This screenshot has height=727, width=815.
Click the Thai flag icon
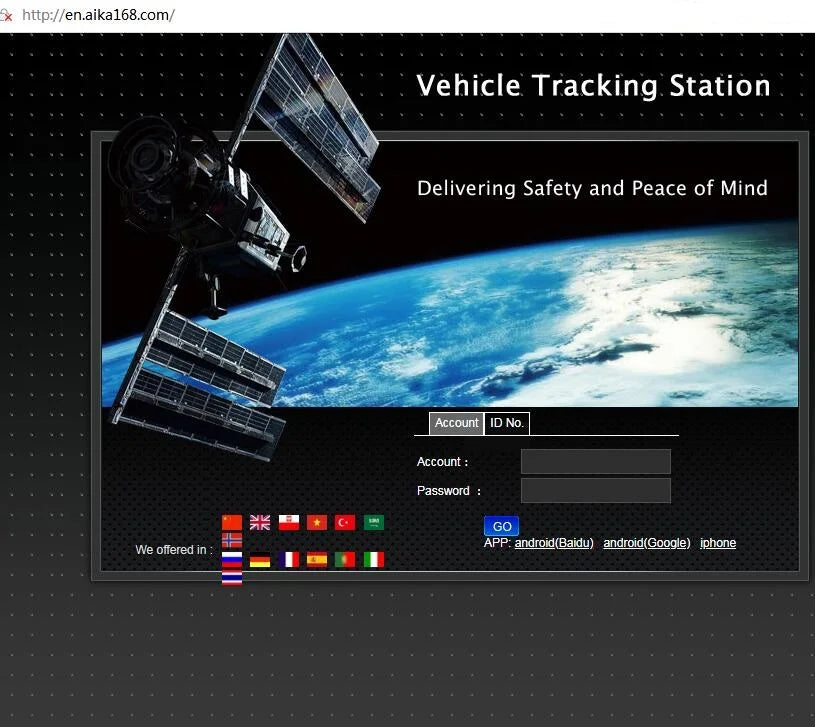tap(232, 578)
